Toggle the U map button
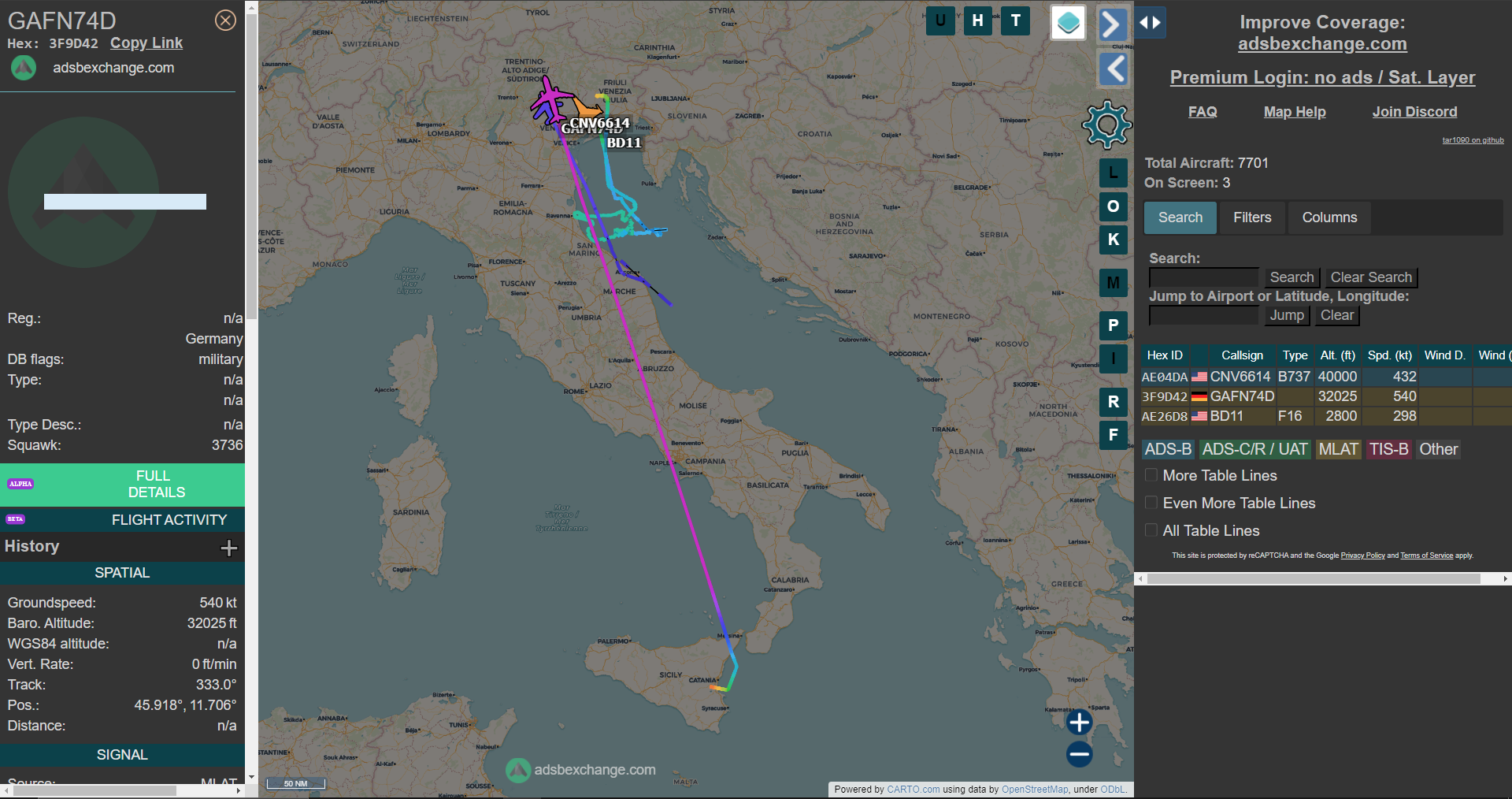 coord(940,21)
